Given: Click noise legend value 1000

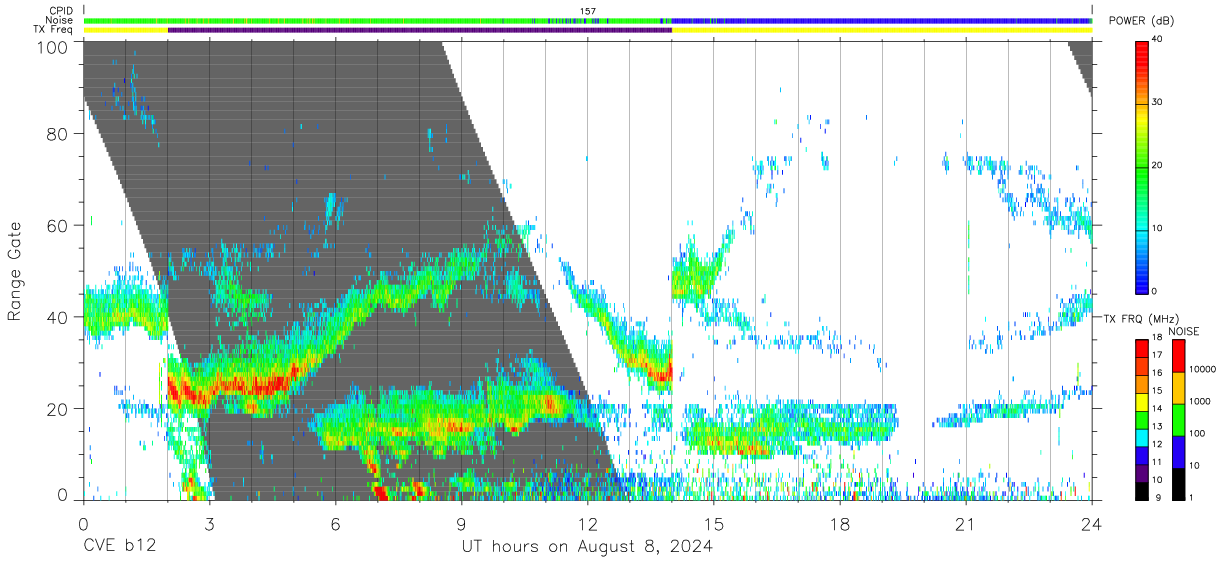Looking at the screenshot, I should coord(1199,401).
